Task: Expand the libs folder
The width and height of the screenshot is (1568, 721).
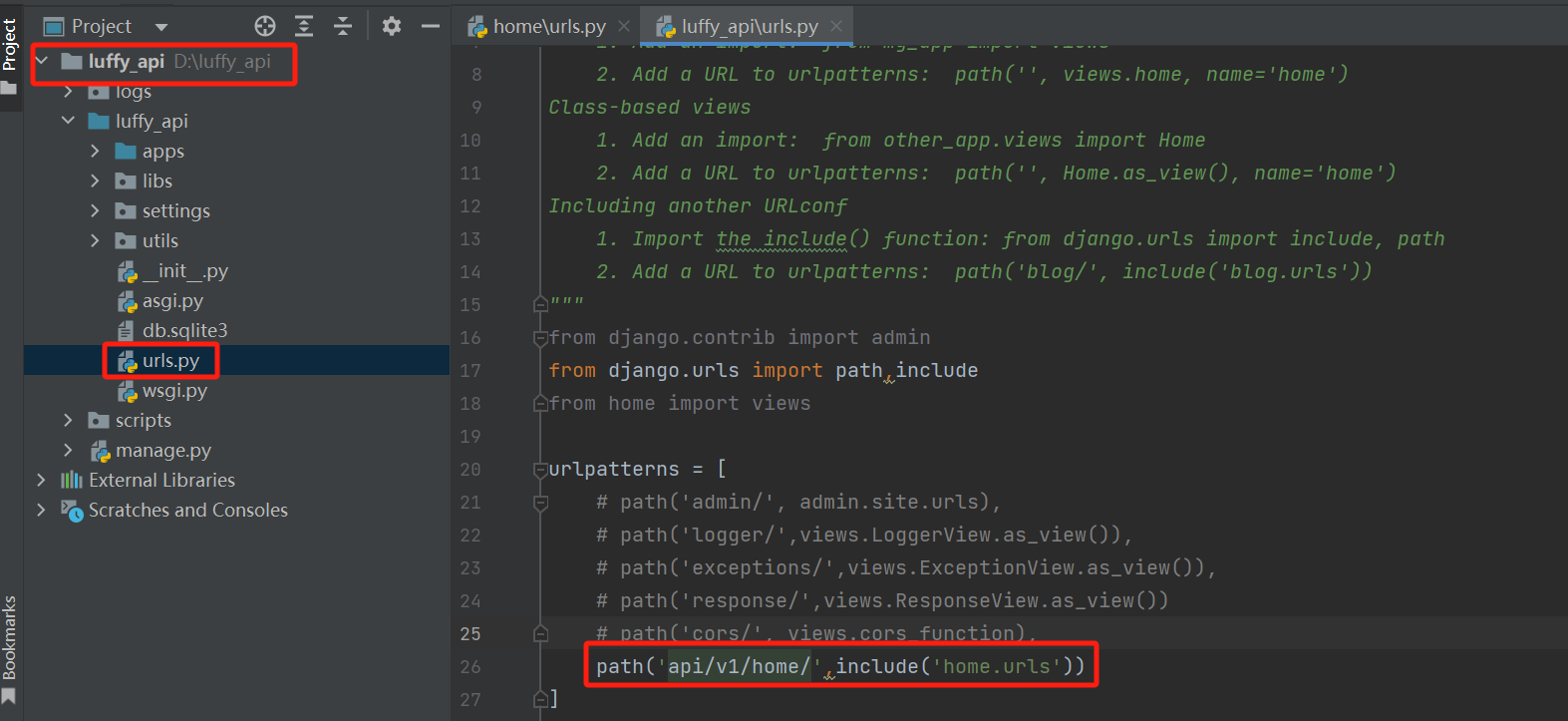Action: click(95, 180)
